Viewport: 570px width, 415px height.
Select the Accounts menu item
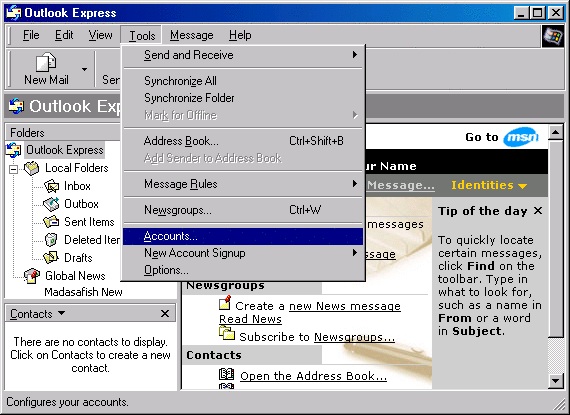243,236
